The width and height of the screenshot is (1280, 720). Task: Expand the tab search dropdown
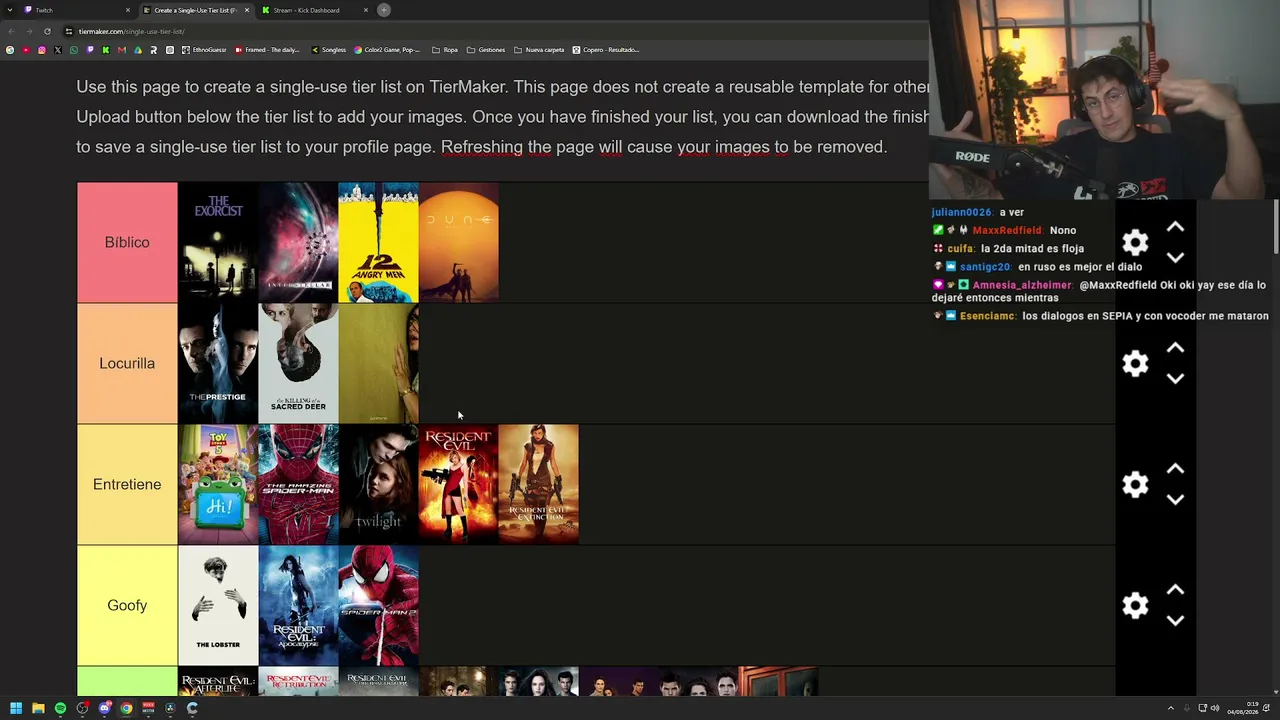tap(10, 10)
